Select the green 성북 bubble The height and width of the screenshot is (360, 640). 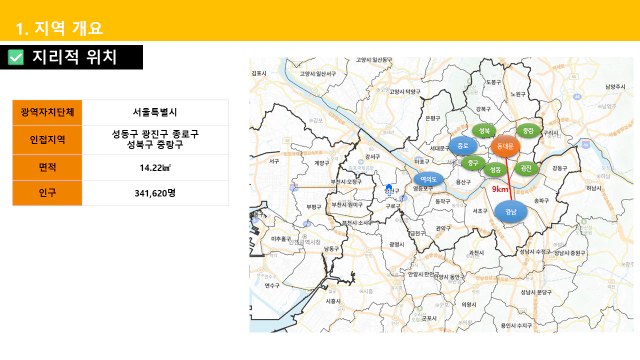point(484,131)
